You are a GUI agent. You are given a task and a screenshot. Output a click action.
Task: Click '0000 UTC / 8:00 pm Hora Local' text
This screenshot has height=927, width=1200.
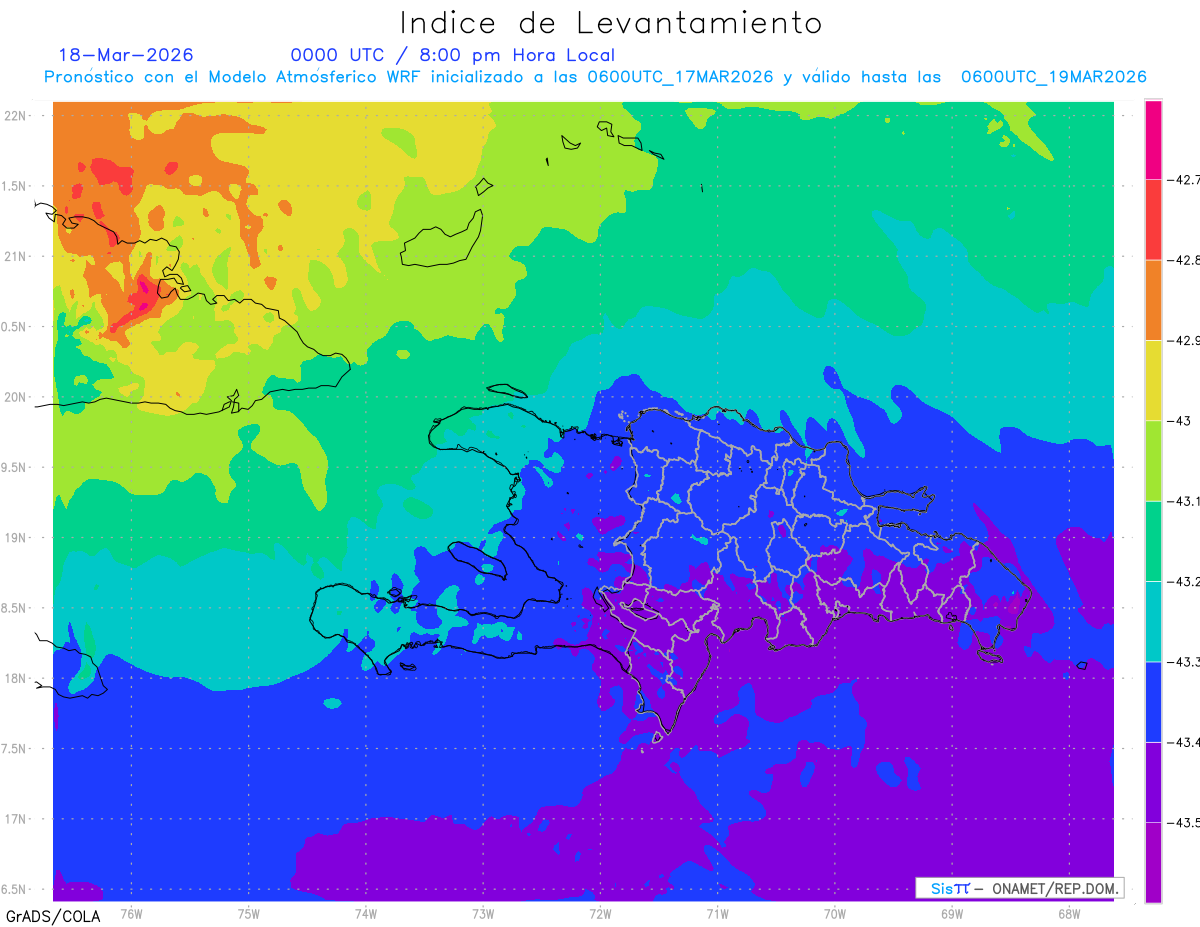pos(453,55)
